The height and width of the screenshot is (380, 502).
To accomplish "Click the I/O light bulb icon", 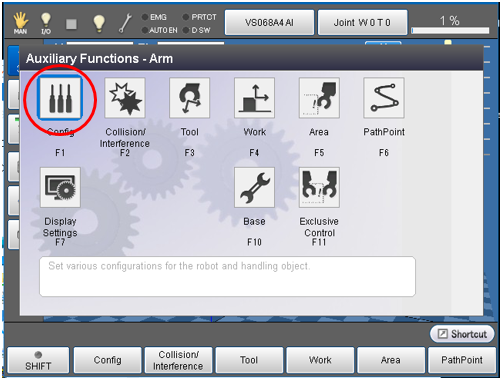I will [46, 23].
